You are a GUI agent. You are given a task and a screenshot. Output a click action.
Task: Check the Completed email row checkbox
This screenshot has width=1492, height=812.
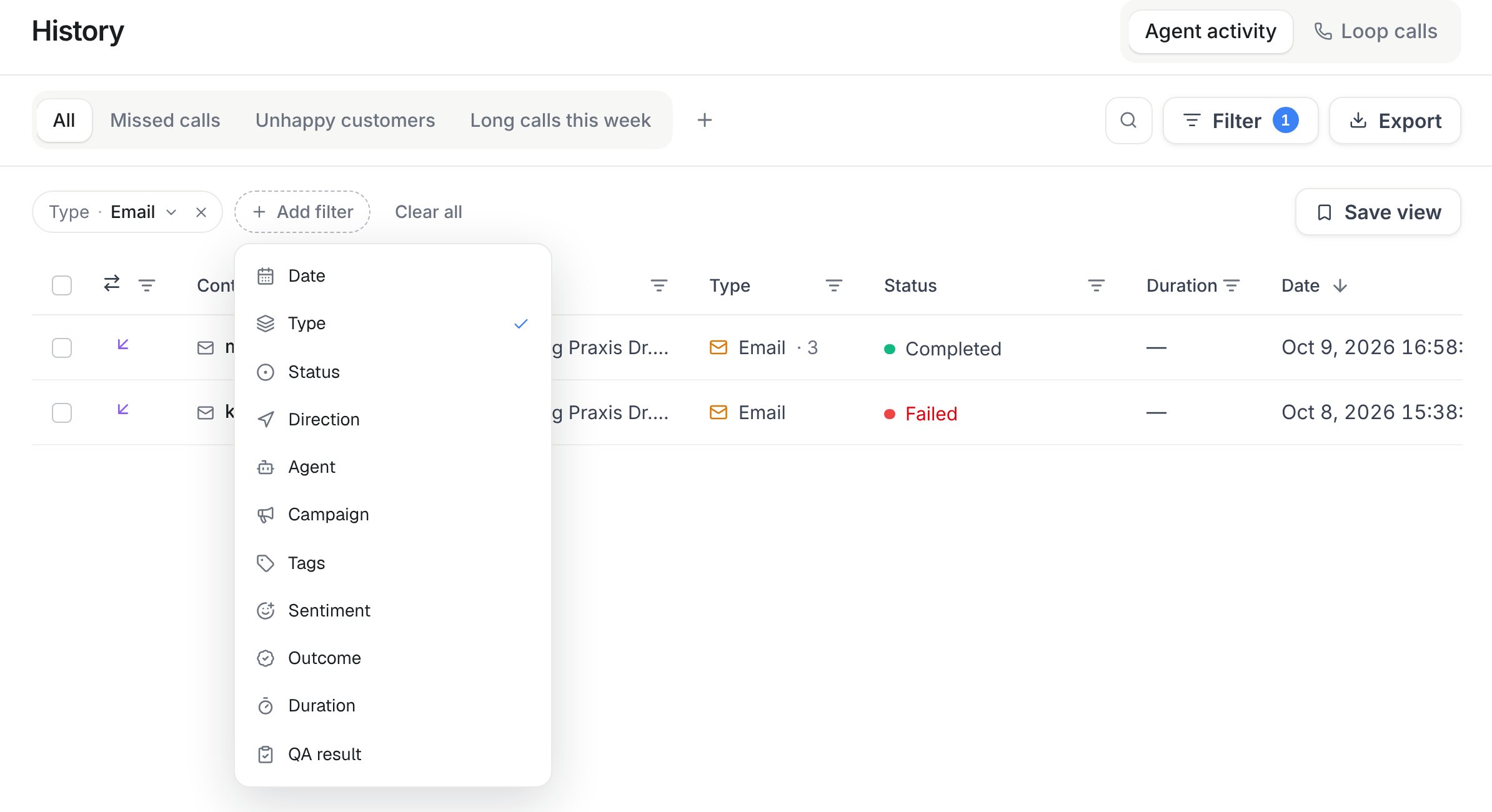click(x=62, y=348)
